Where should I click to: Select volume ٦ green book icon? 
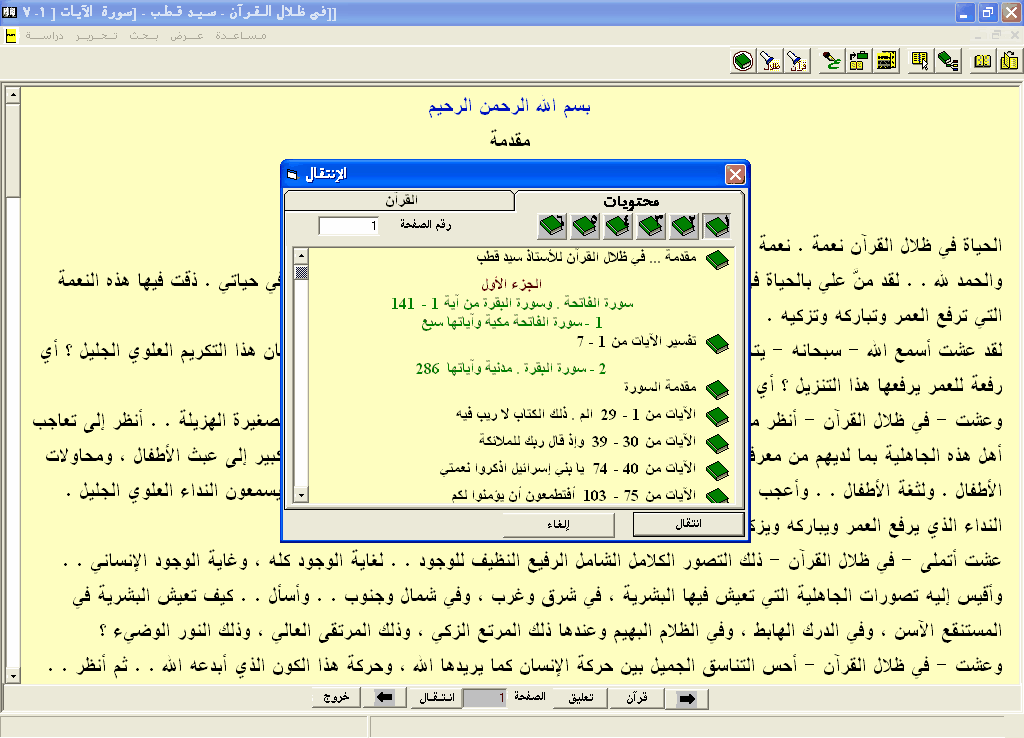pos(552,226)
